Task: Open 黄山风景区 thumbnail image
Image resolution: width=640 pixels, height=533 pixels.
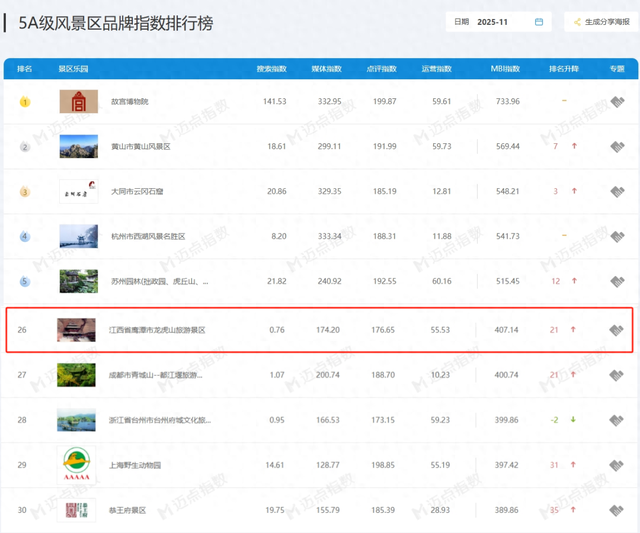Action: 79,146
